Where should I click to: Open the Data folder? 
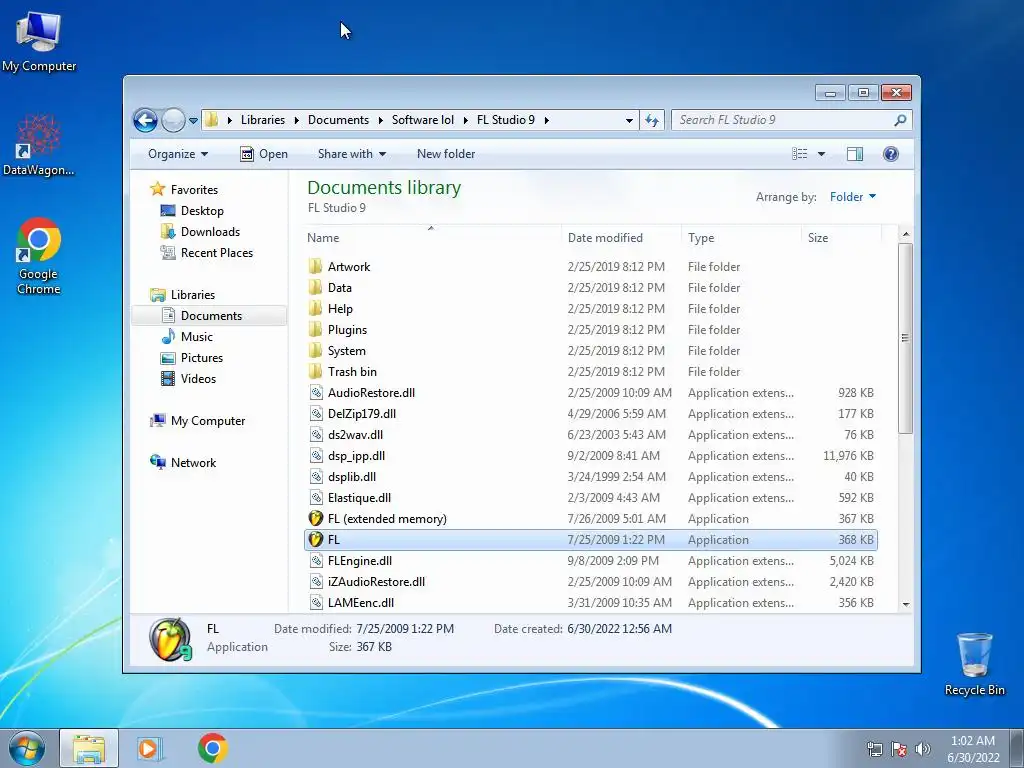(x=340, y=287)
